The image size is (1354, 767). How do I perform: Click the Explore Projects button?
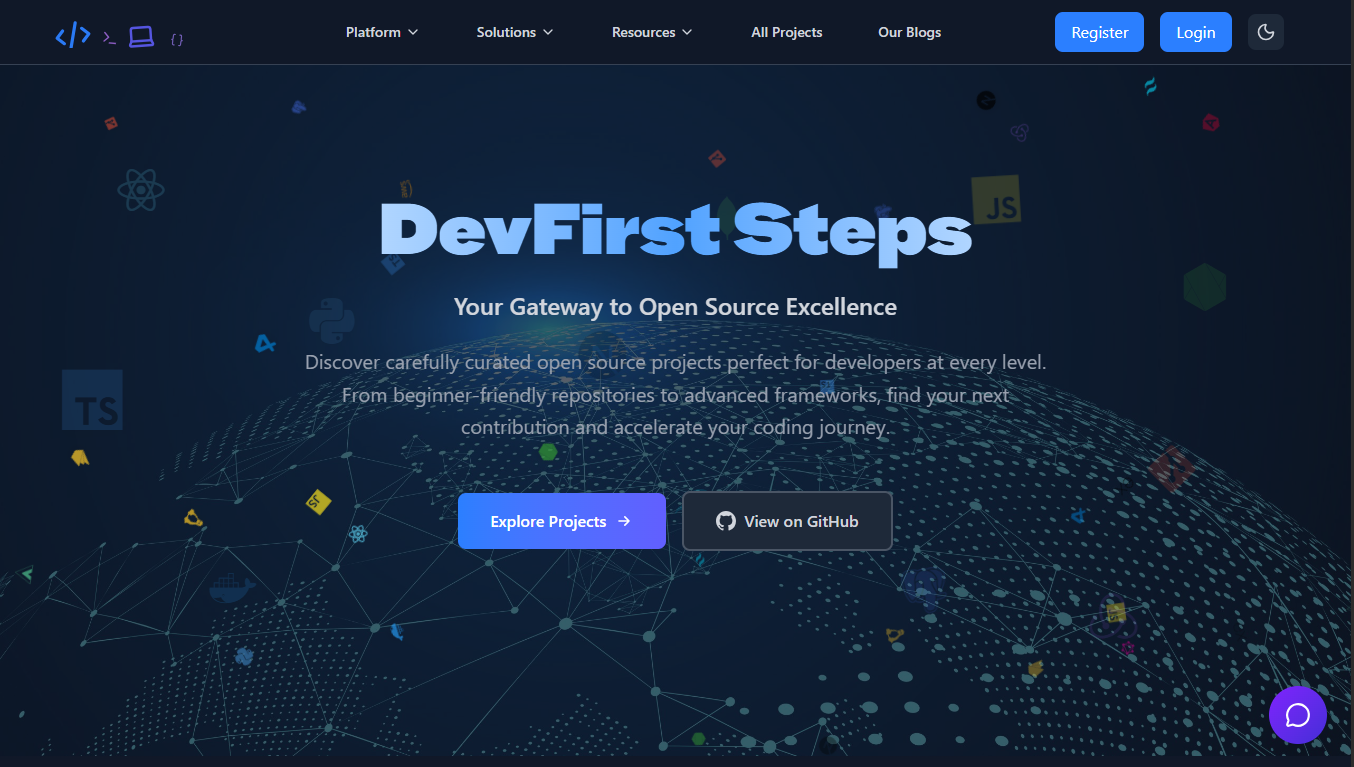click(x=561, y=521)
